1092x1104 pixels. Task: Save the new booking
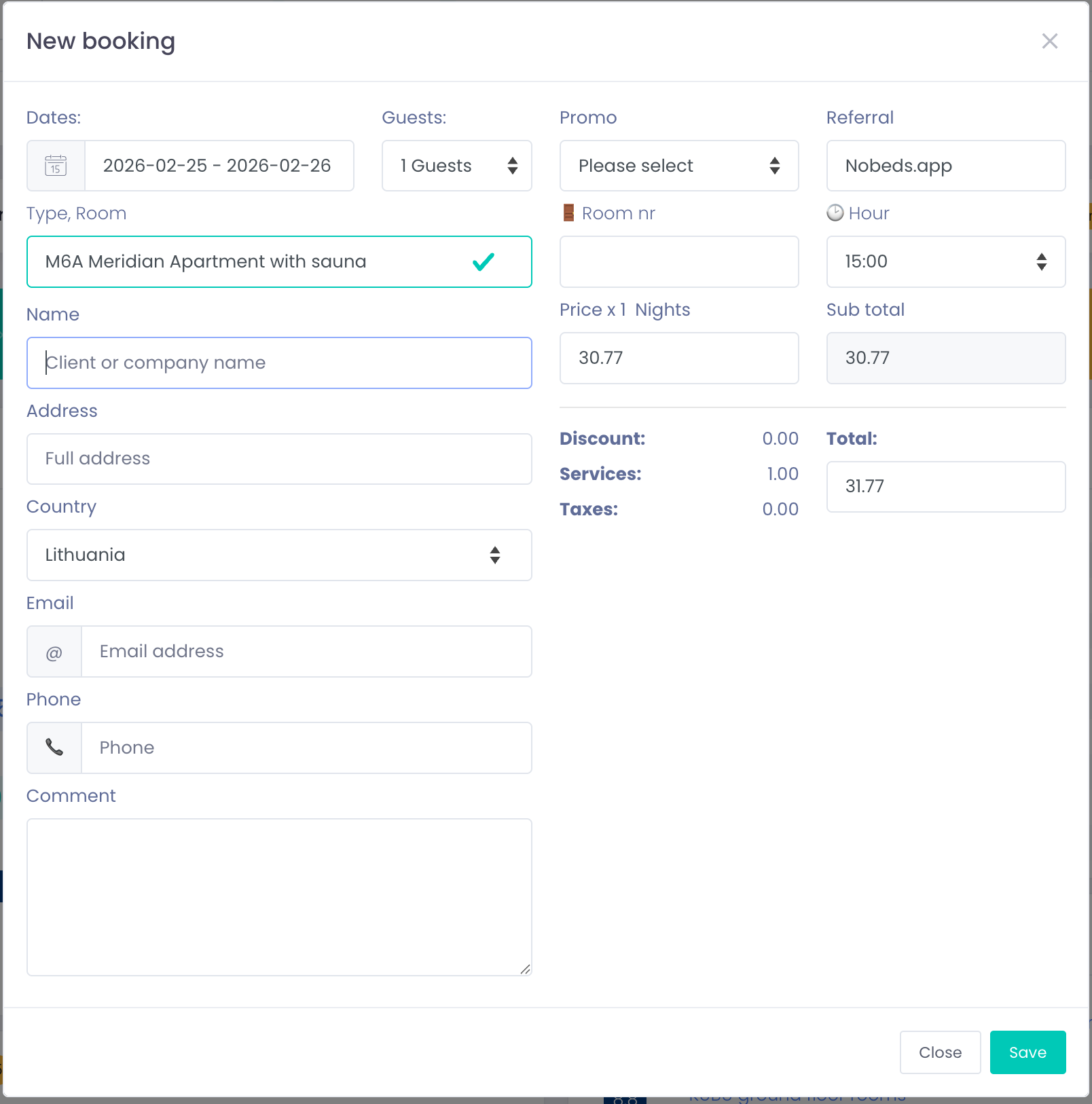coord(1027,1052)
